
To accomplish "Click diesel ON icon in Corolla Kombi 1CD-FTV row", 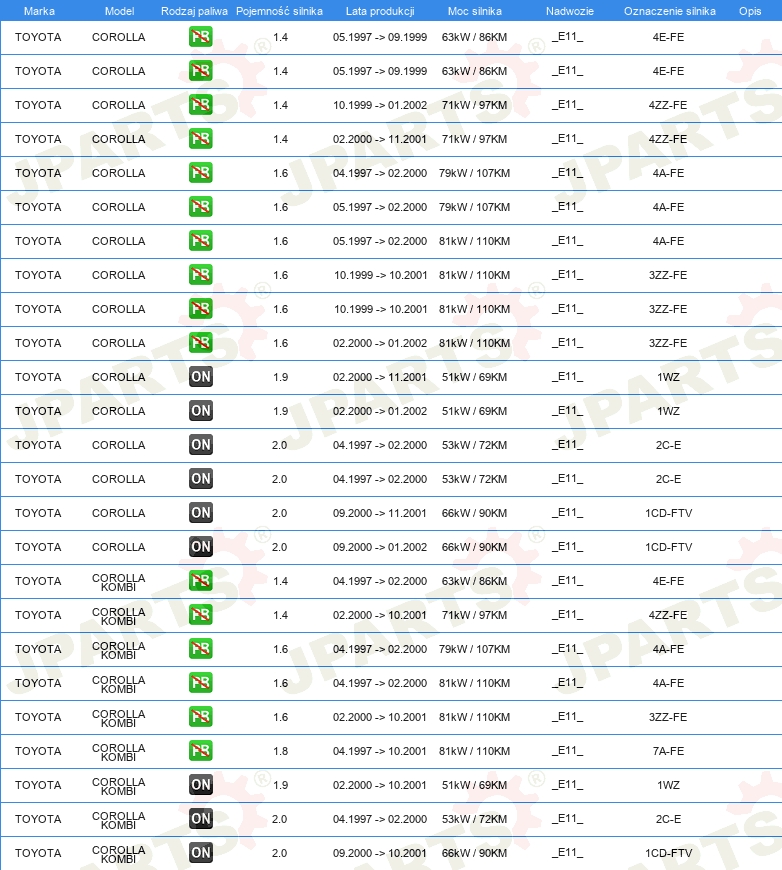I will 200,853.
